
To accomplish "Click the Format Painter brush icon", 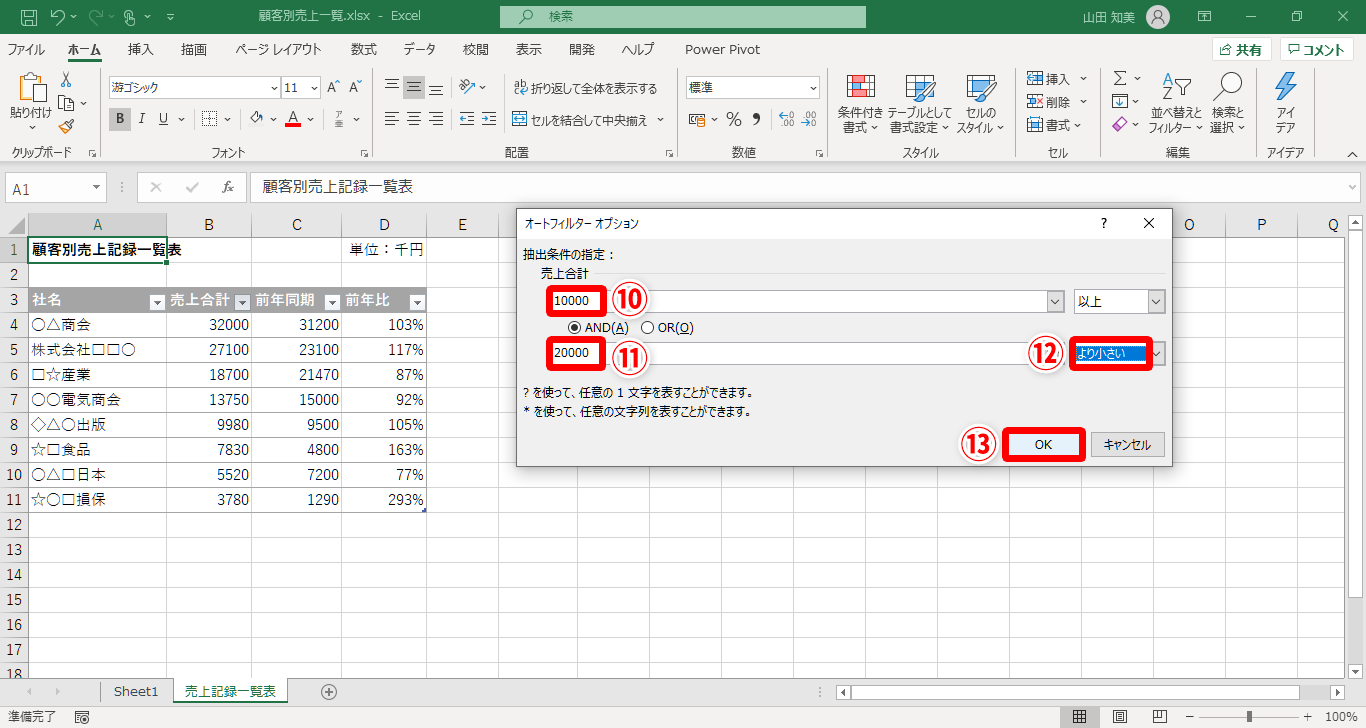I will coord(66,127).
